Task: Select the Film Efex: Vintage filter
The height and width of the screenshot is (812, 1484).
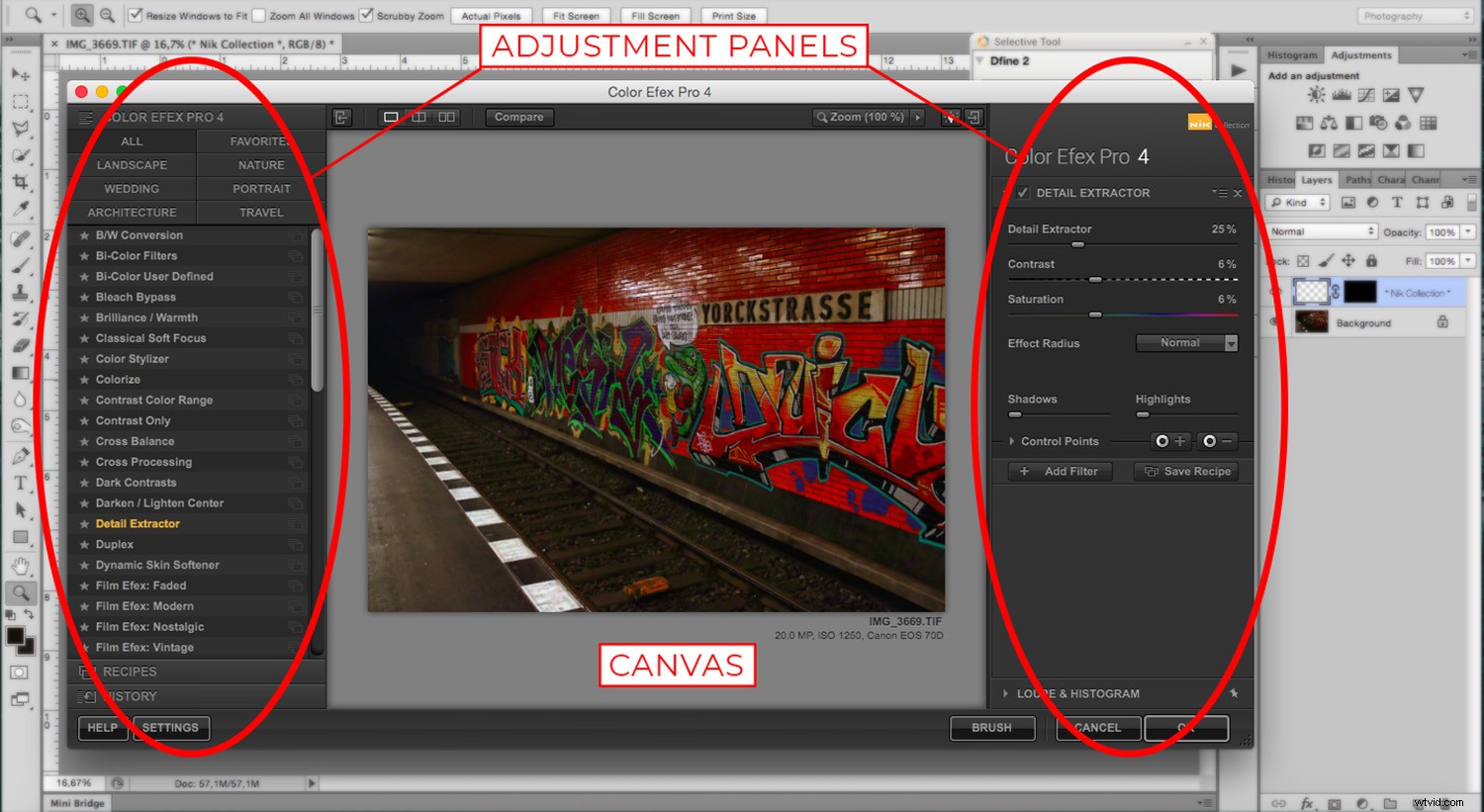Action: tap(143, 647)
